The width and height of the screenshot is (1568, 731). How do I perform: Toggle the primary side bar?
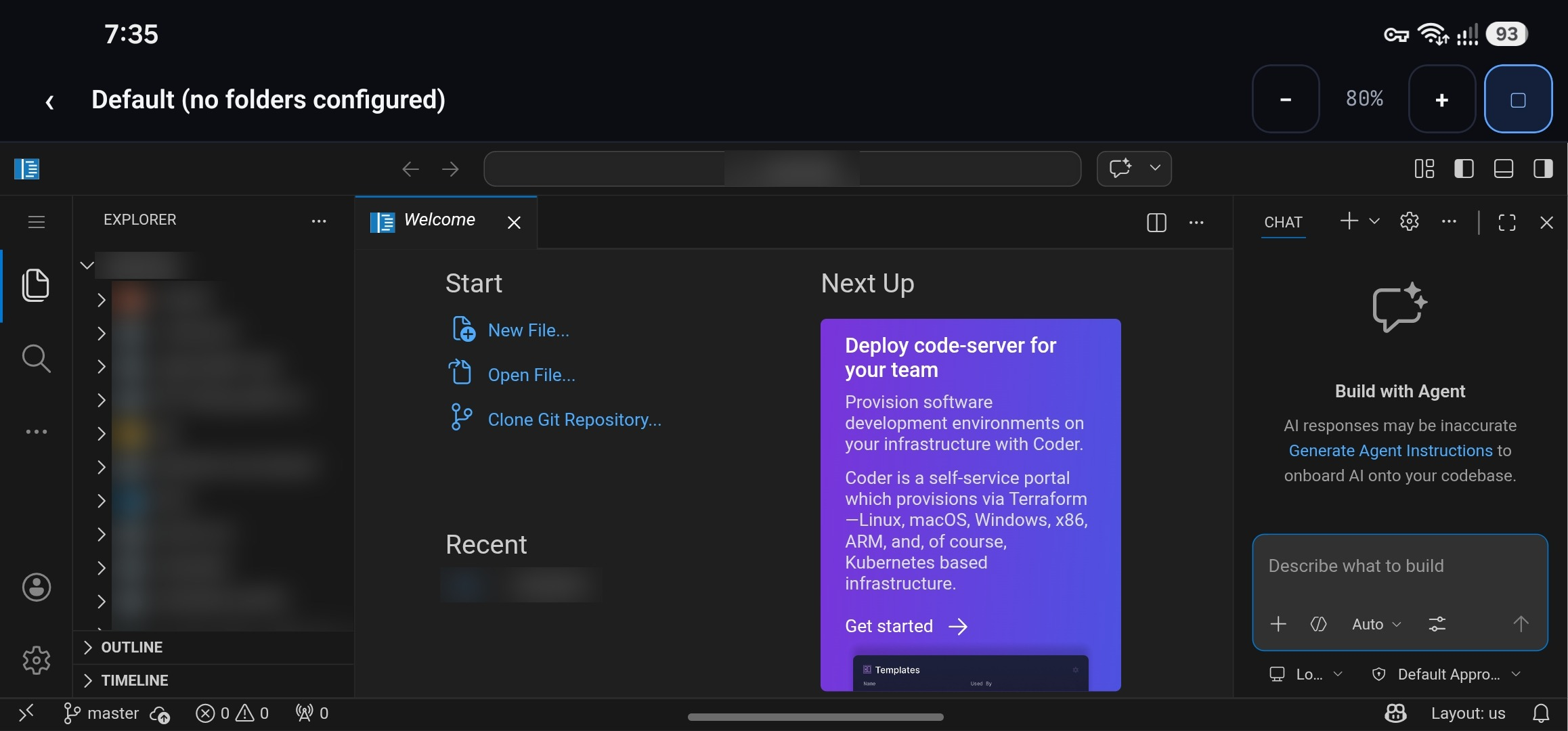coord(1464,169)
